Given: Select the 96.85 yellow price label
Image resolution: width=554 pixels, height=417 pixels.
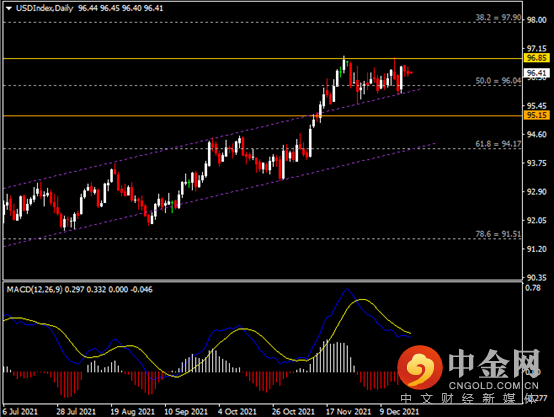Looking at the screenshot, I should tap(536, 58).
